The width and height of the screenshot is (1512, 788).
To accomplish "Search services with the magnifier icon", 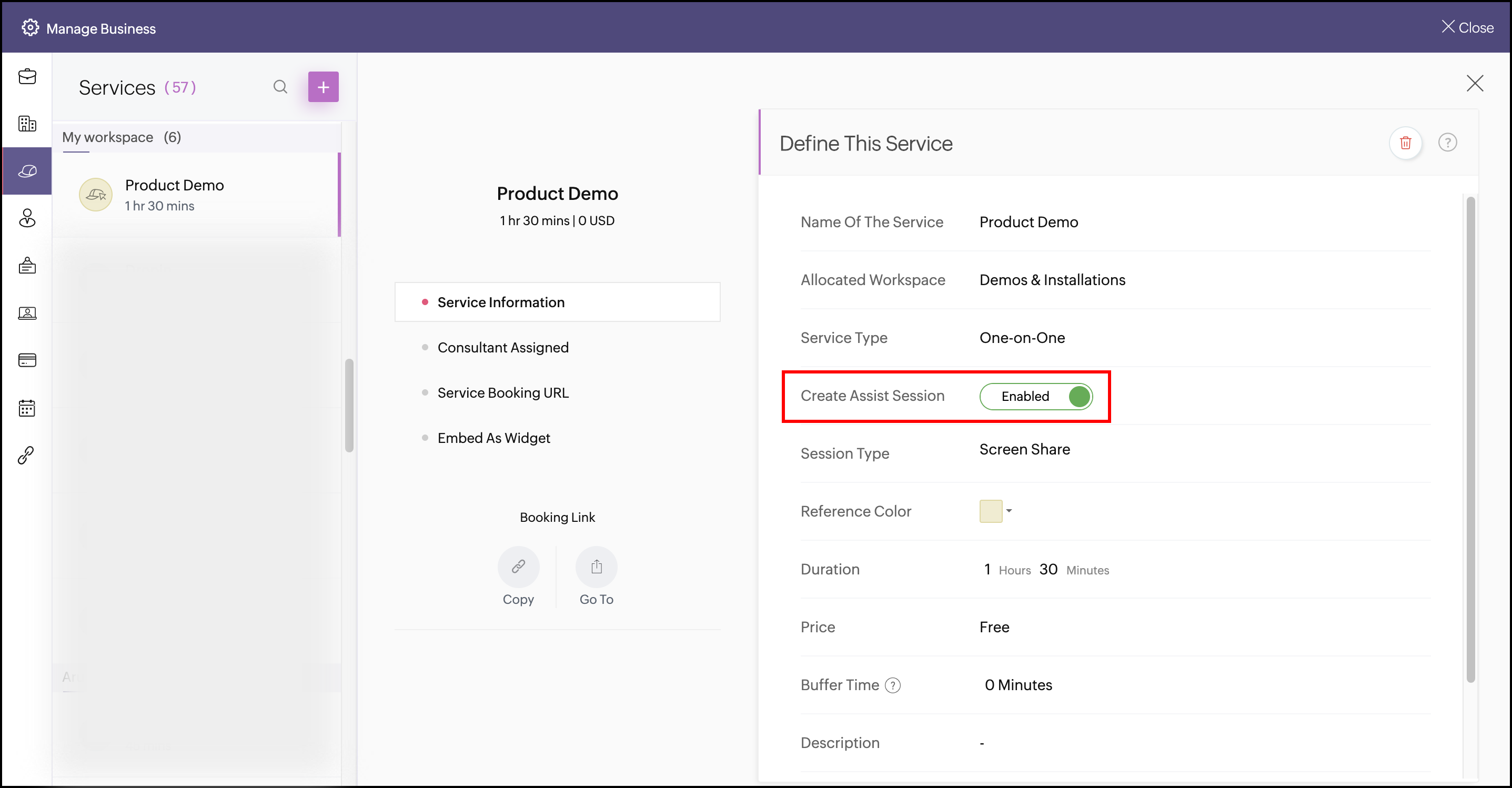I will click(280, 87).
